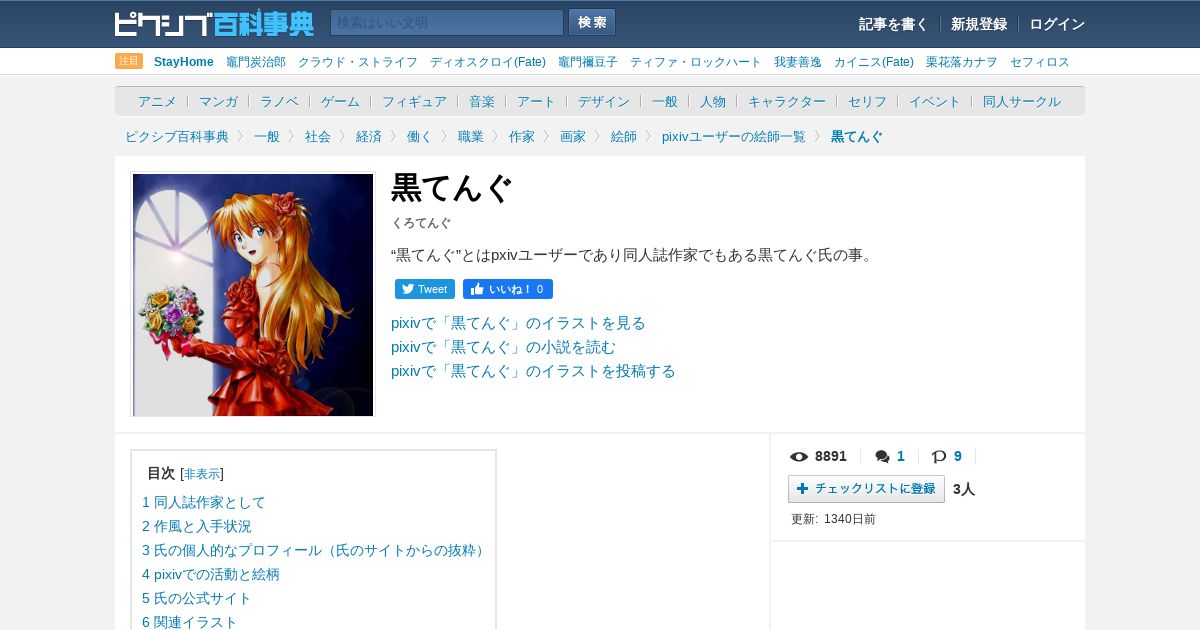Open pixivで「黒てんぐ」の小説を読む link

click(x=503, y=347)
